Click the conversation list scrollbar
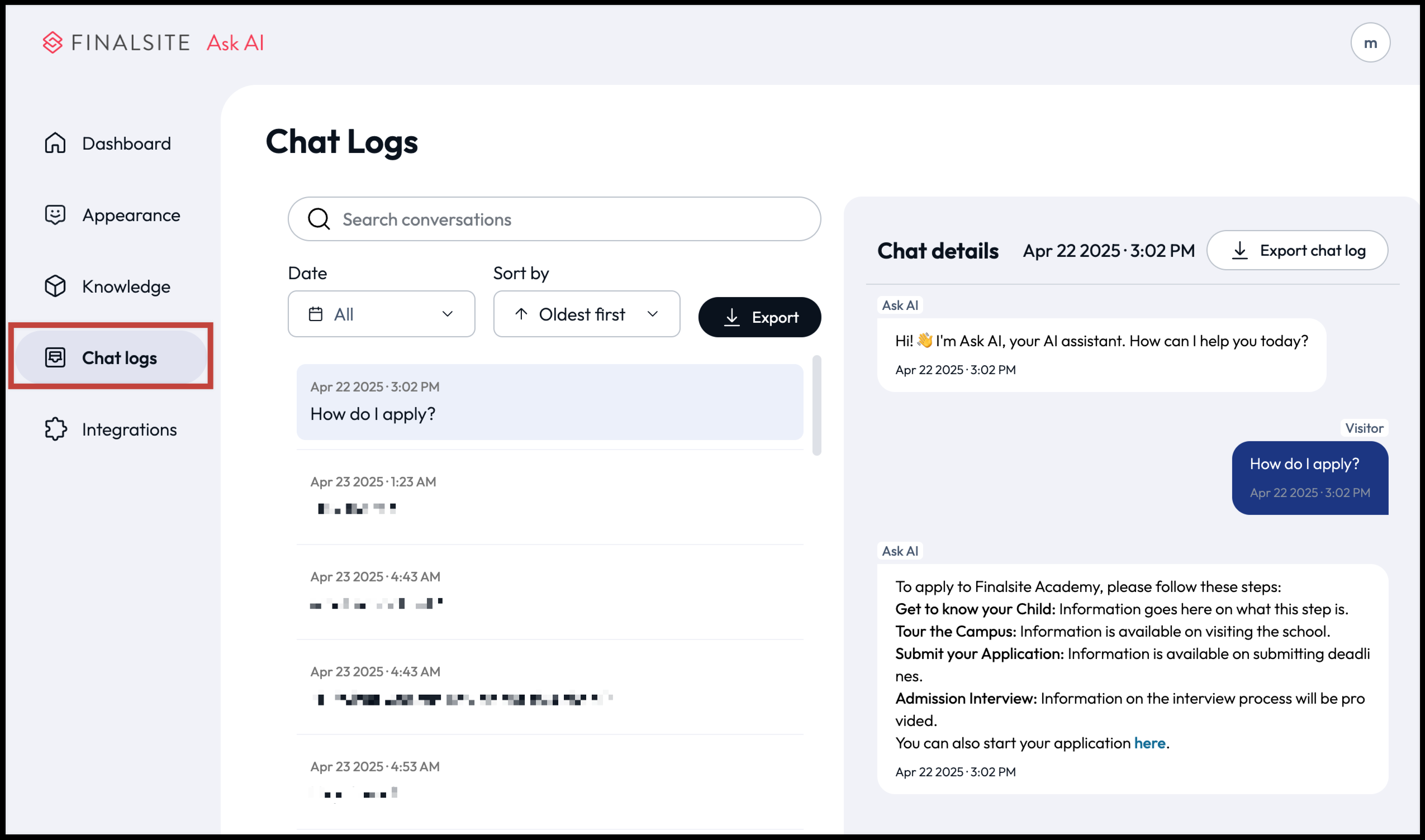 point(816,405)
